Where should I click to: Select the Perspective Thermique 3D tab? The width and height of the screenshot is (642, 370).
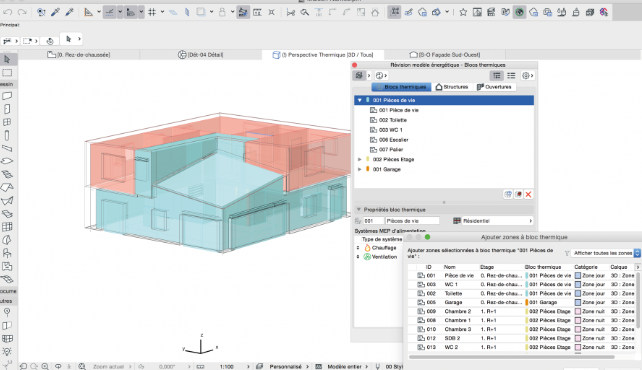click(323, 54)
